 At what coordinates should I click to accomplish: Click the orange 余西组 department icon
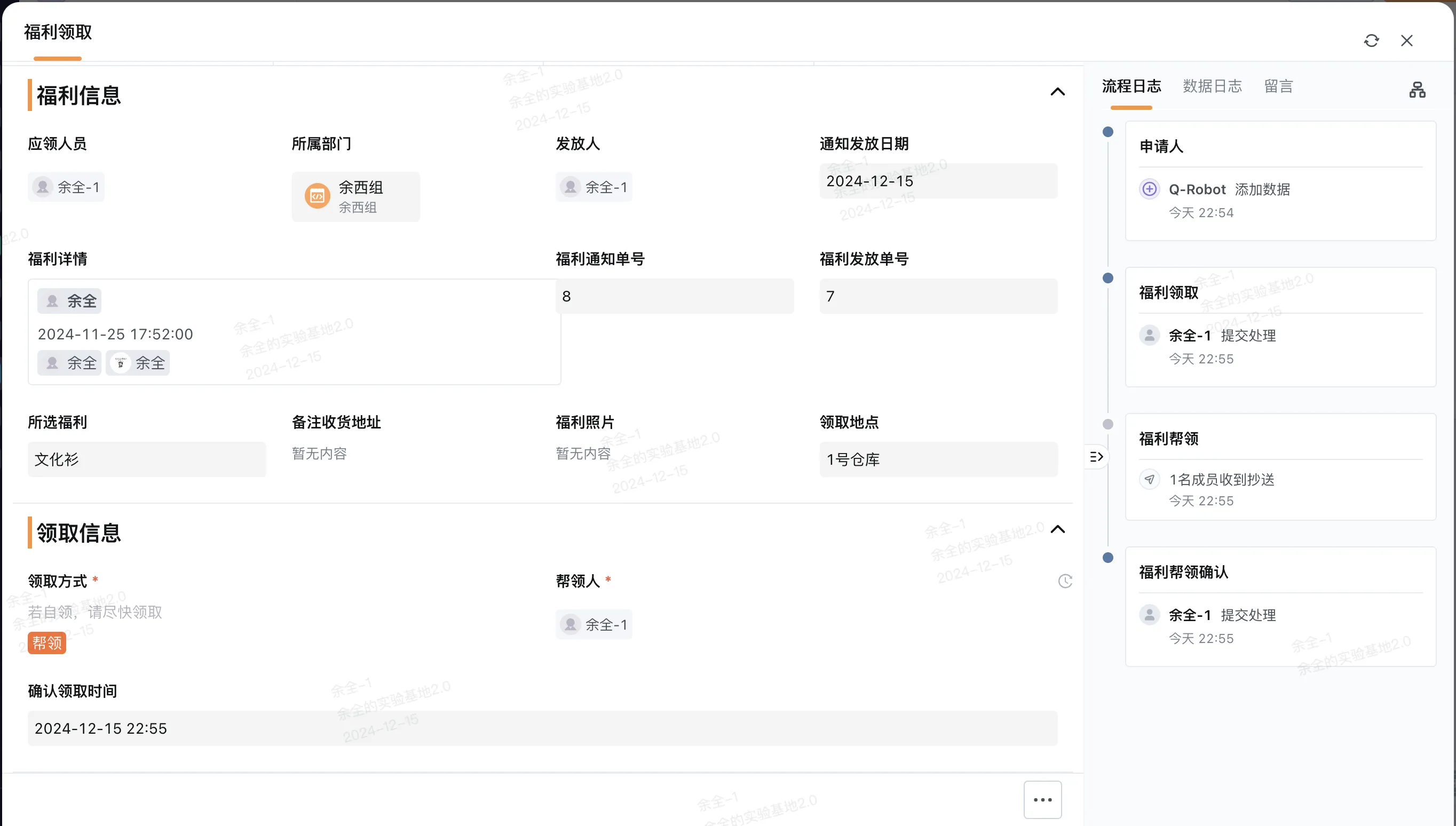click(317, 196)
